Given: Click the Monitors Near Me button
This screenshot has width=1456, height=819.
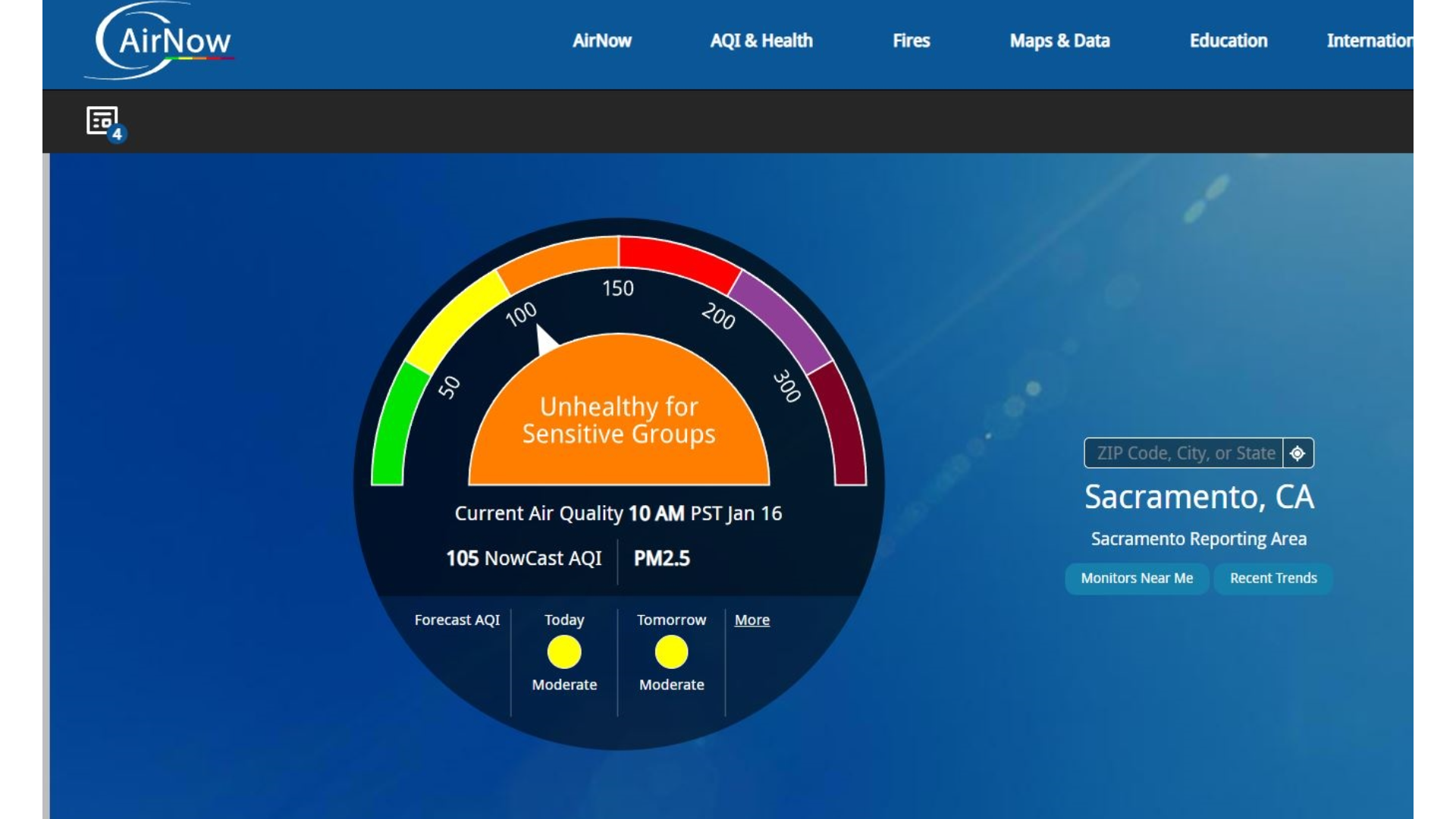Looking at the screenshot, I should coord(1137,578).
